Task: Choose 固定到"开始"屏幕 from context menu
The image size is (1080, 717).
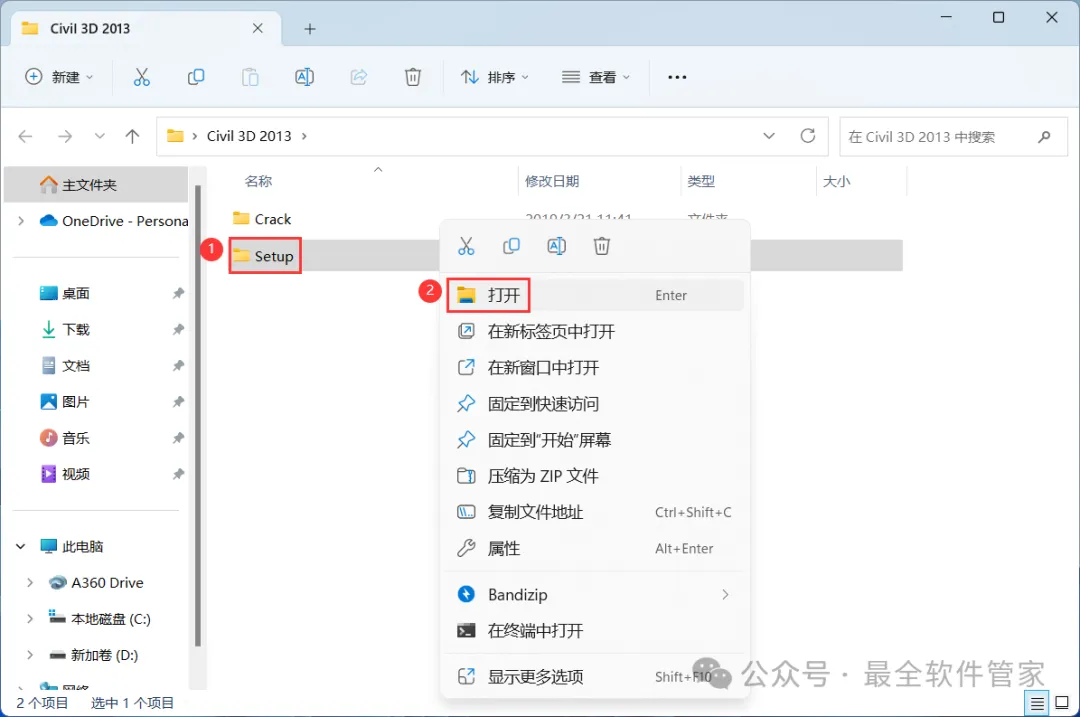Action: (595, 440)
